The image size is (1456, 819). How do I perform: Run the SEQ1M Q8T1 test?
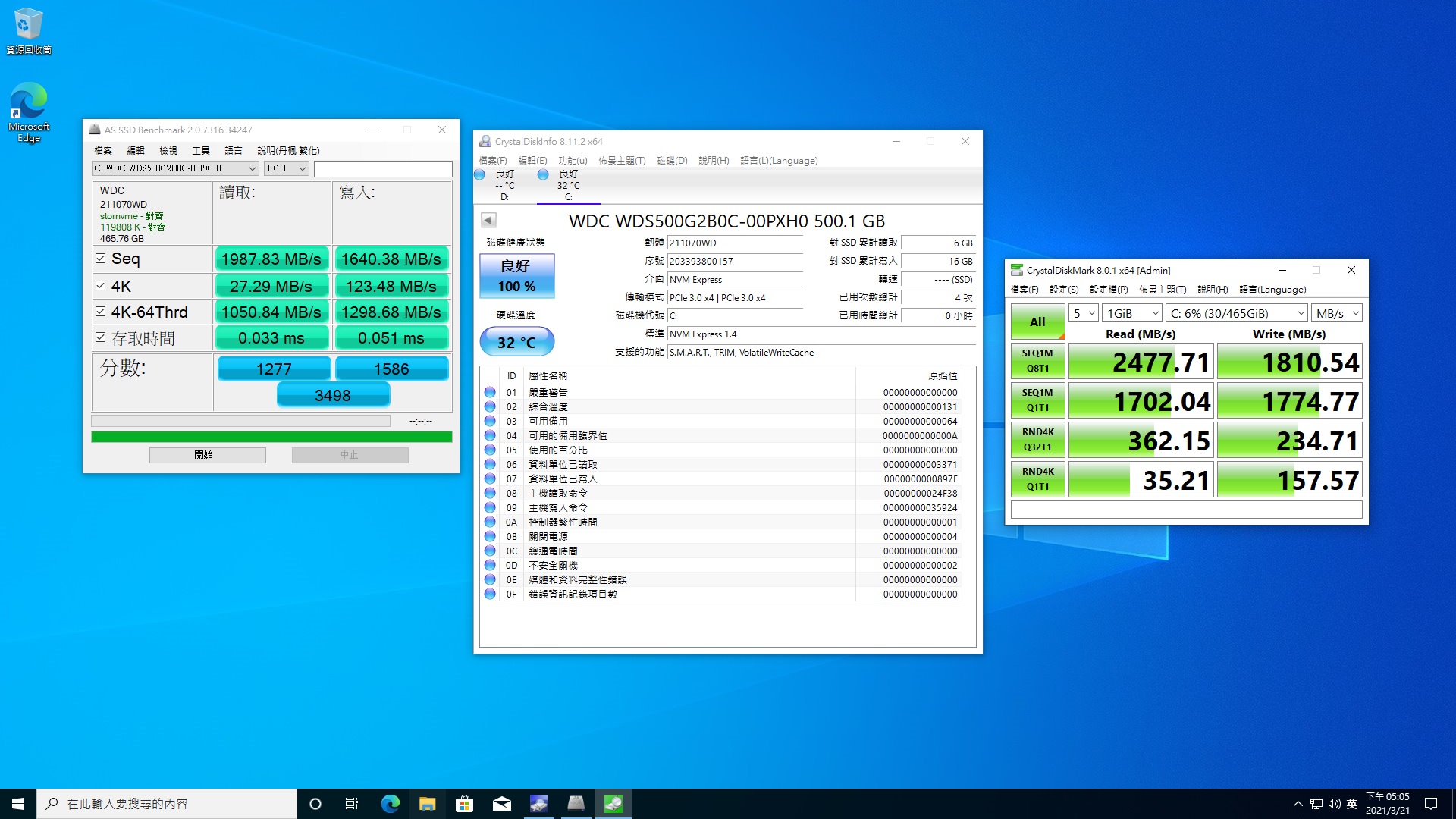click(1037, 361)
